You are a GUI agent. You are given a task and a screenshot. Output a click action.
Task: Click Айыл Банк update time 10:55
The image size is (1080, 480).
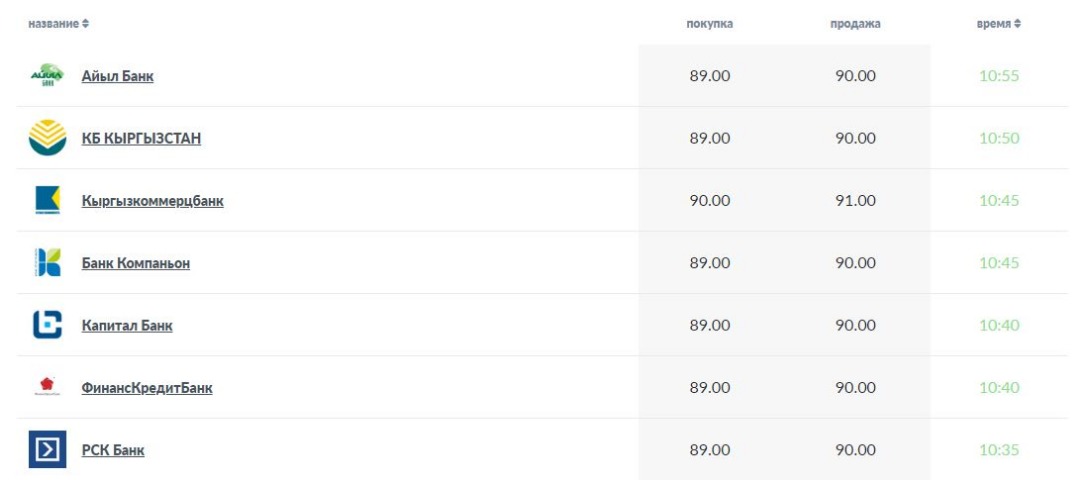[999, 76]
